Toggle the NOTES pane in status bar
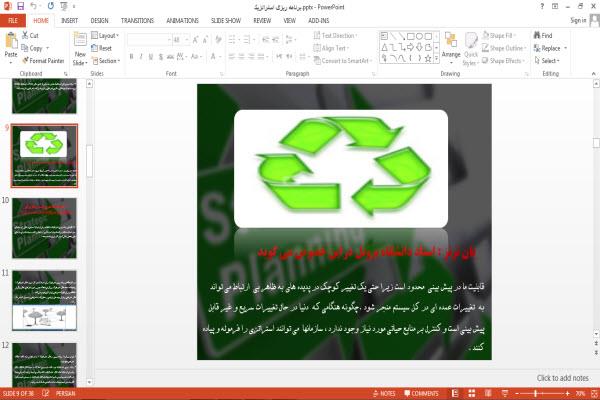 [384, 393]
